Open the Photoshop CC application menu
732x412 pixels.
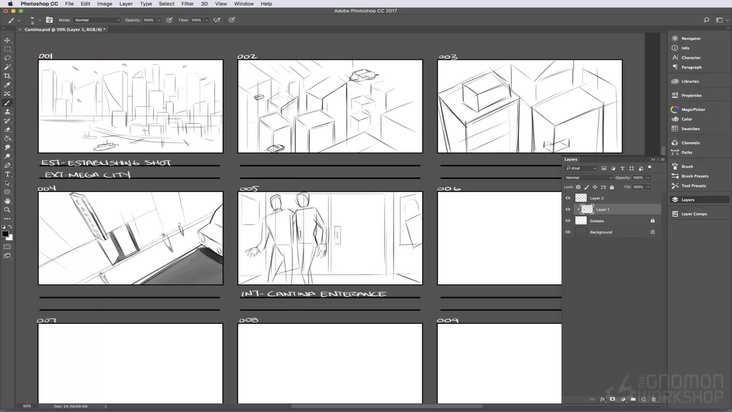click(39, 4)
